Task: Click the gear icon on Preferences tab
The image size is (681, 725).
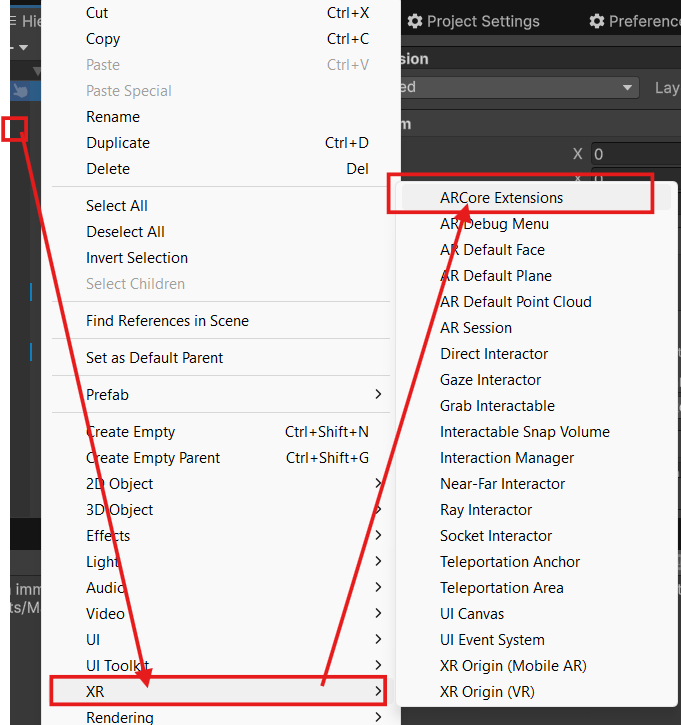Action: [597, 21]
